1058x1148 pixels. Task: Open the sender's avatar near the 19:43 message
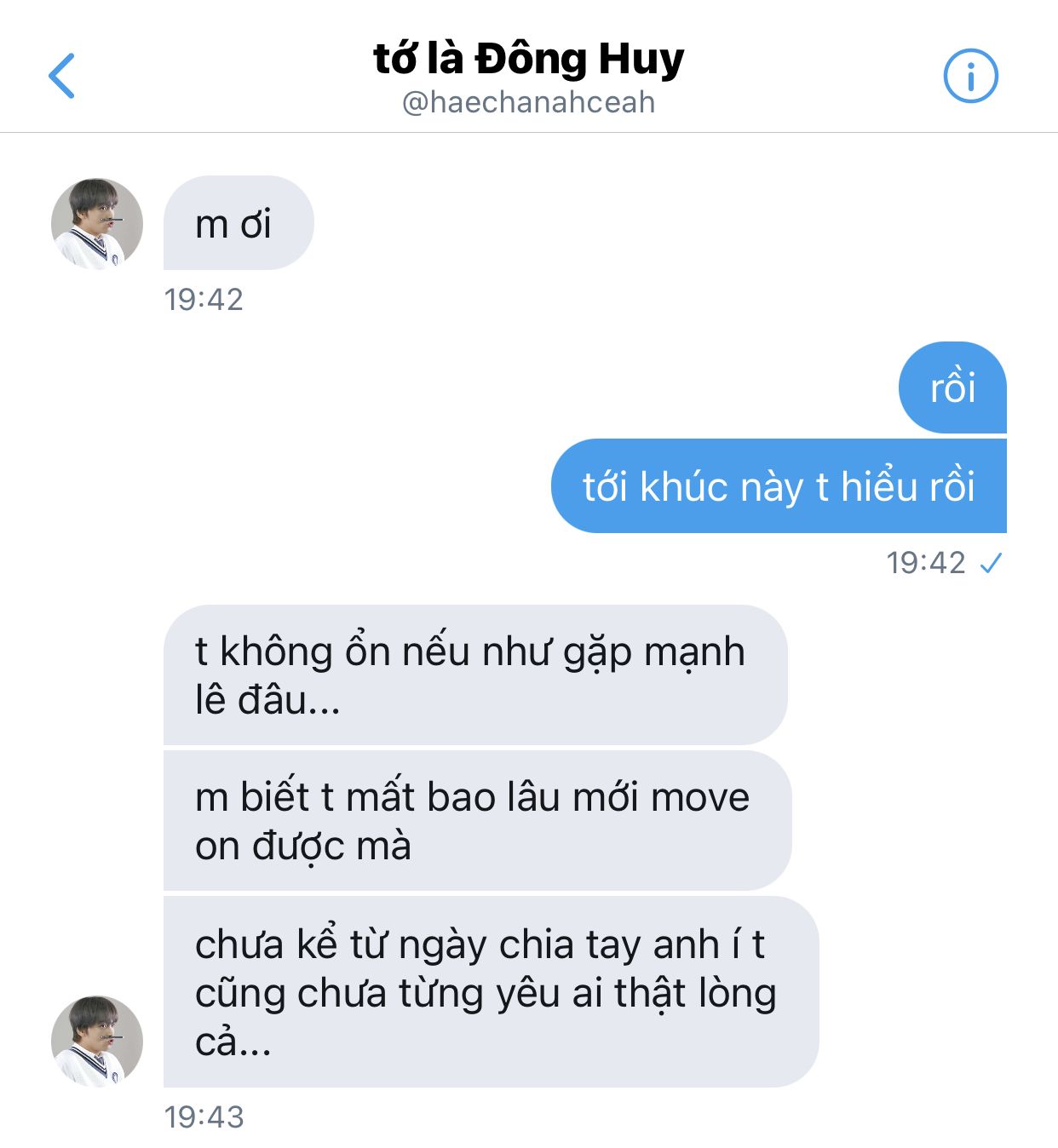[97, 1041]
